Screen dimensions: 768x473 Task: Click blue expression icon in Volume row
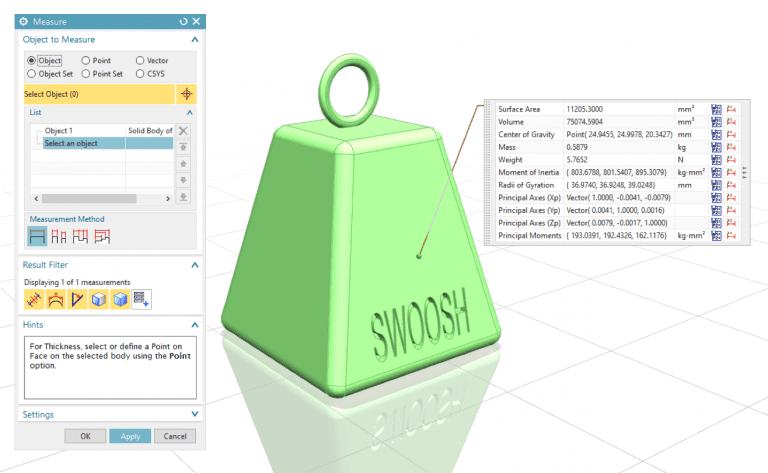click(x=716, y=122)
